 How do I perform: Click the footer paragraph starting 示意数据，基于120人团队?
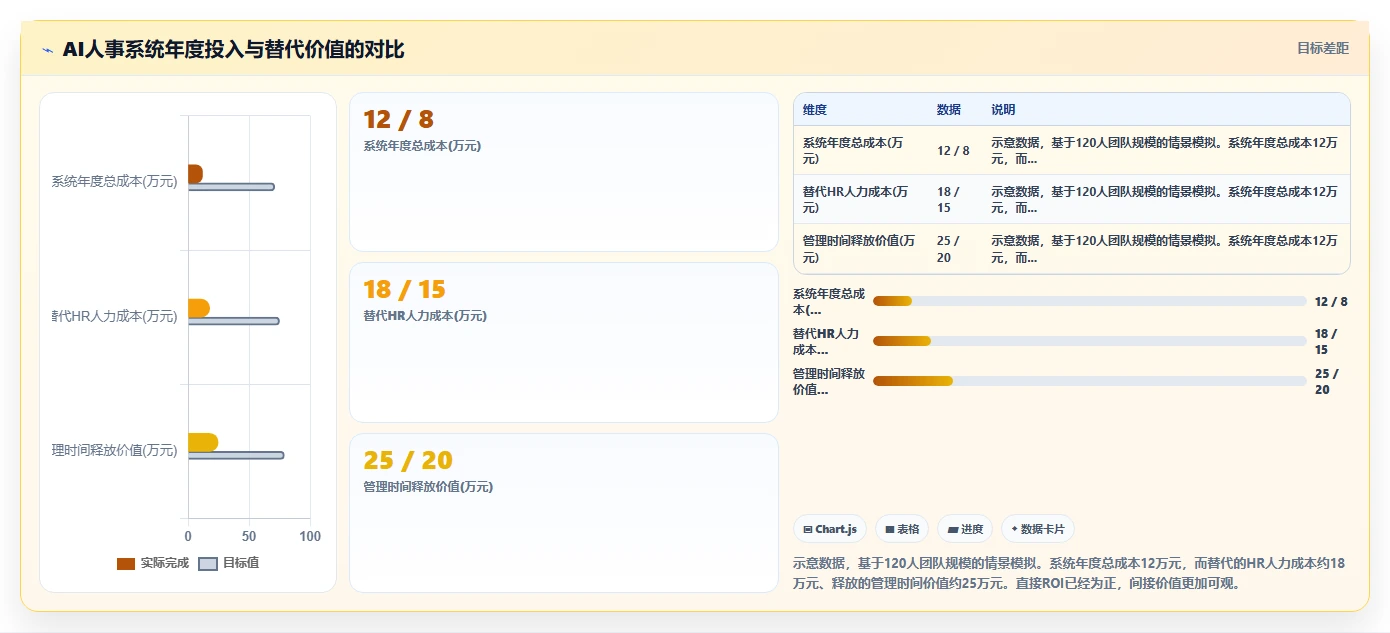pyautogui.click(x=1069, y=573)
